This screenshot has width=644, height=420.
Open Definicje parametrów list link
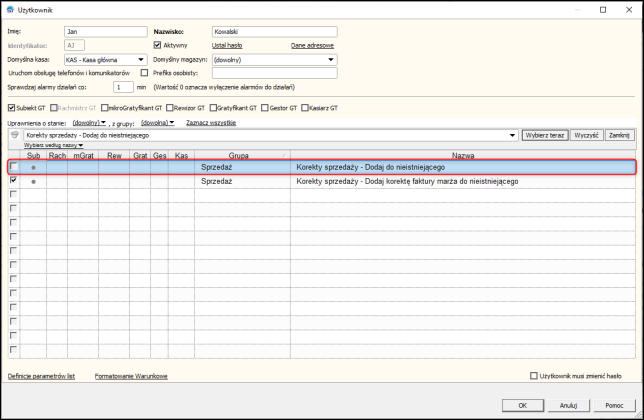tap(41, 376)
